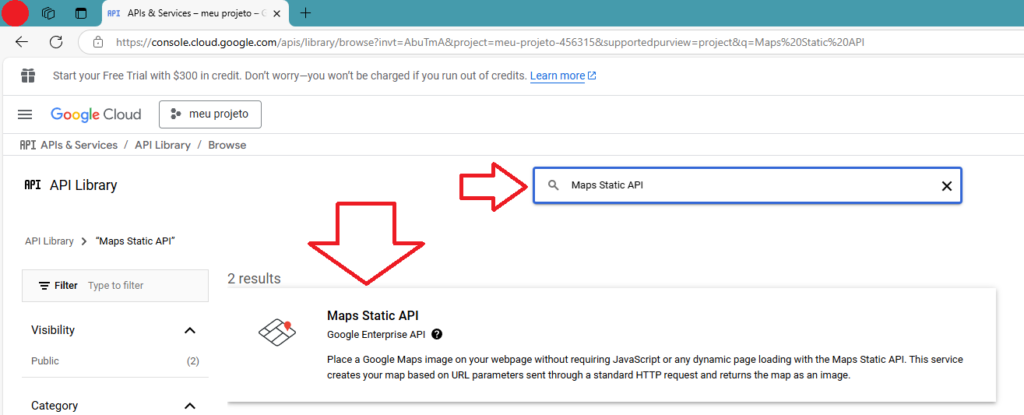Go to APIs & Services breadcrumb
Viewport: 1024px width, 415px height.
(x=79, y=145)
